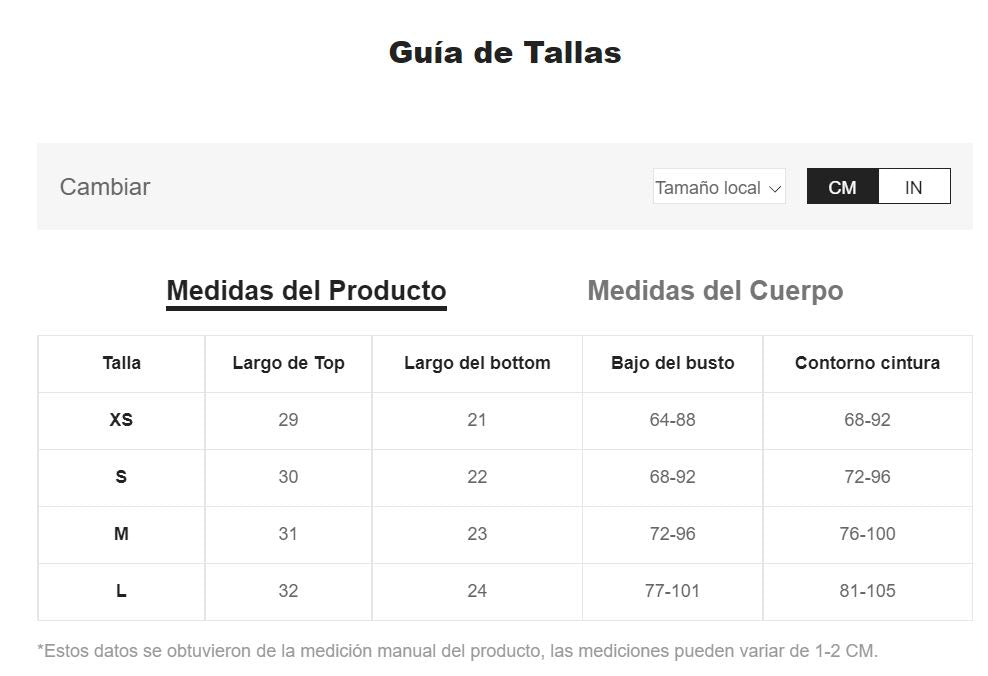The width and height of the screenshot is (988, 676).
Task: Click the Cambiar label
Action: click(105, 187)
